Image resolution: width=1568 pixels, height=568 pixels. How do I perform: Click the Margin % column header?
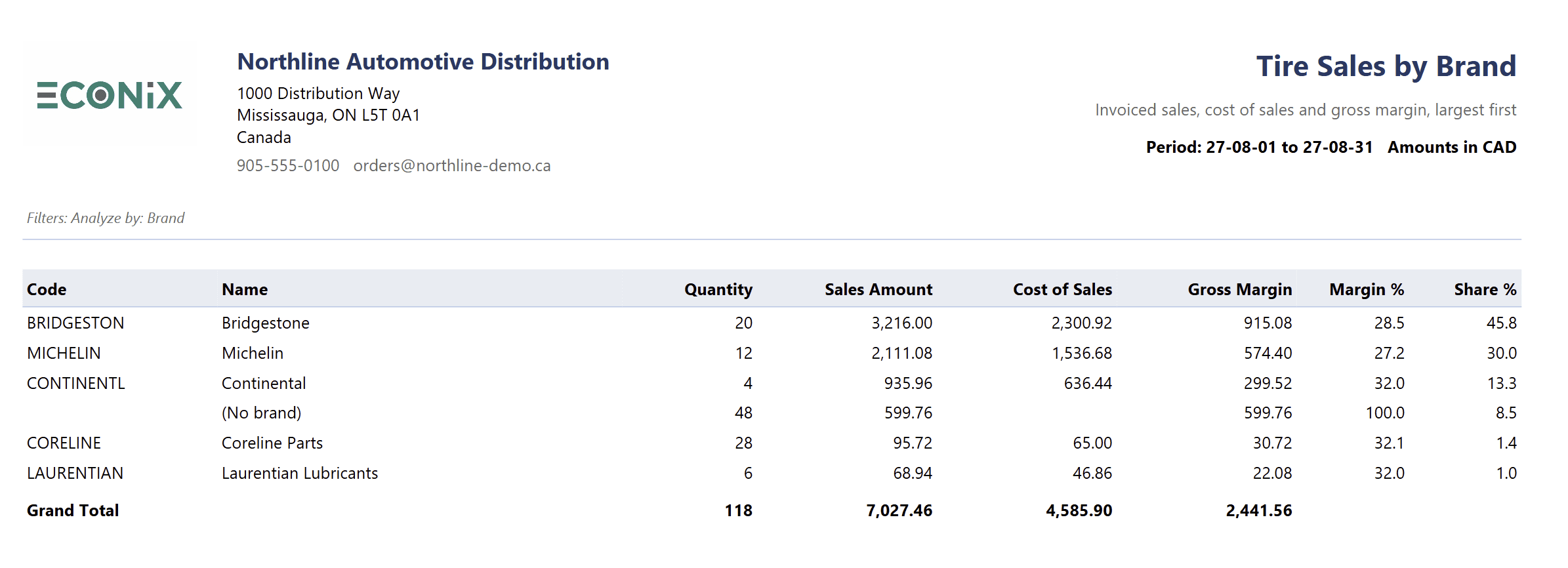(1367, 289)
